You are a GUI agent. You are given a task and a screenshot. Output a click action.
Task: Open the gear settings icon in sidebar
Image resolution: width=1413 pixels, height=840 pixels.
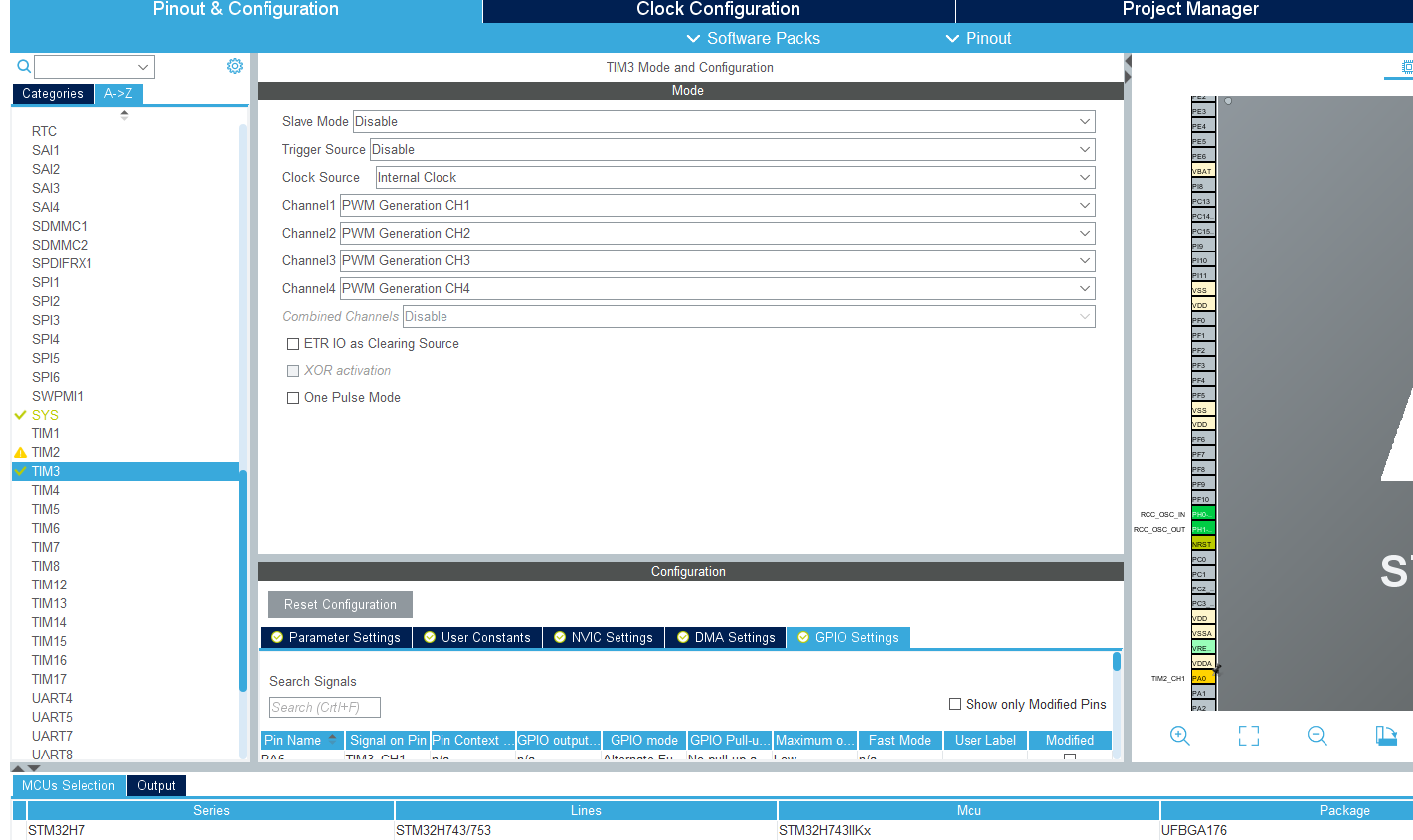235,66
